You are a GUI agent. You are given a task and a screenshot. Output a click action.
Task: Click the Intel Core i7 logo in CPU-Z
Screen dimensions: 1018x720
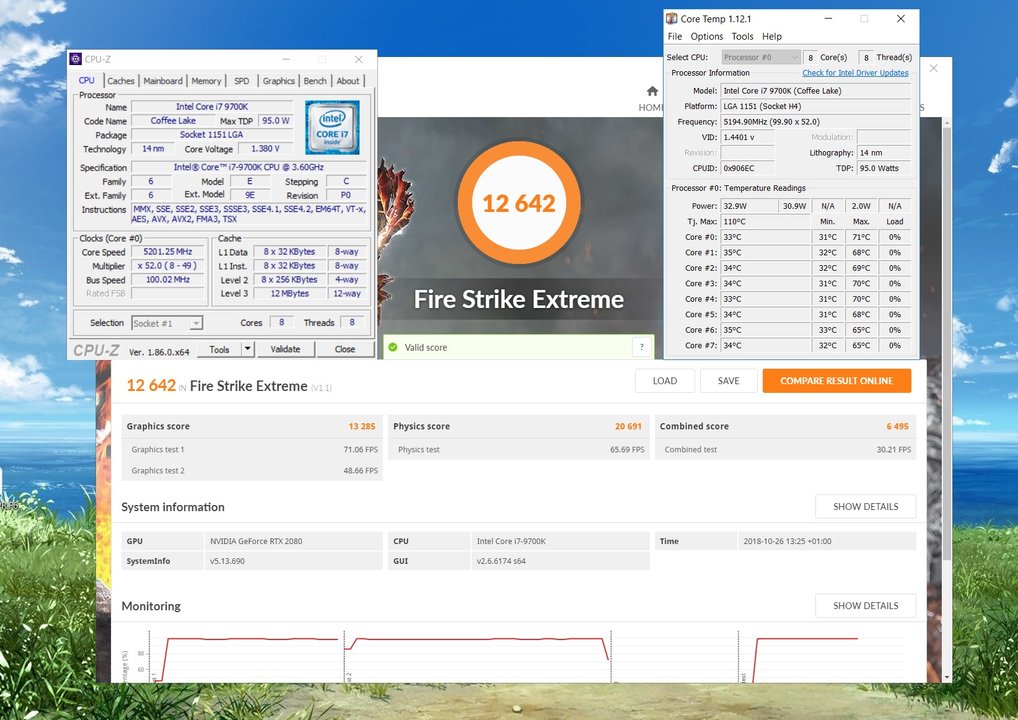point(332,127)
